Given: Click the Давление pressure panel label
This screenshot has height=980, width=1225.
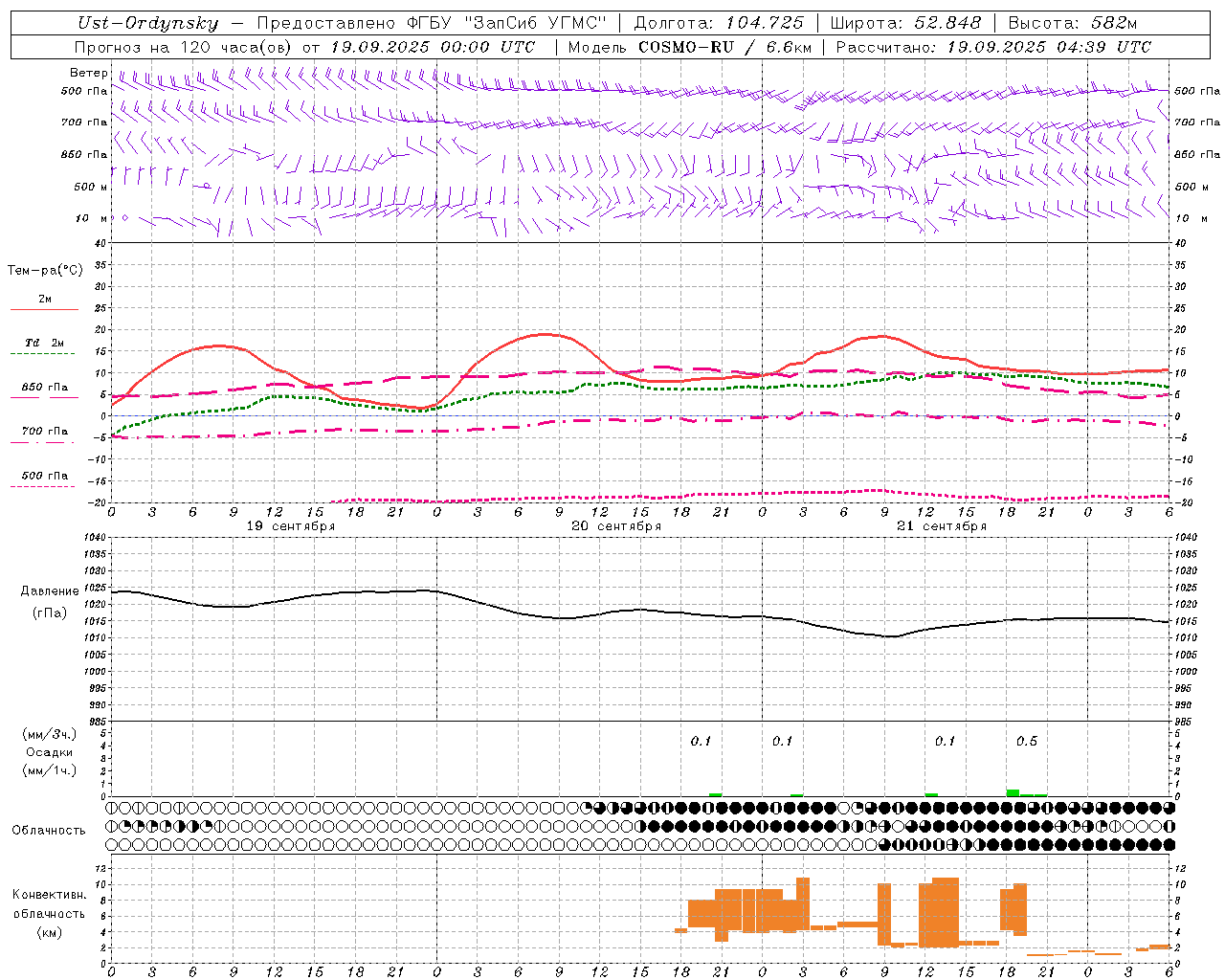Looking at the screenshot, I should [x=50, y=591].
